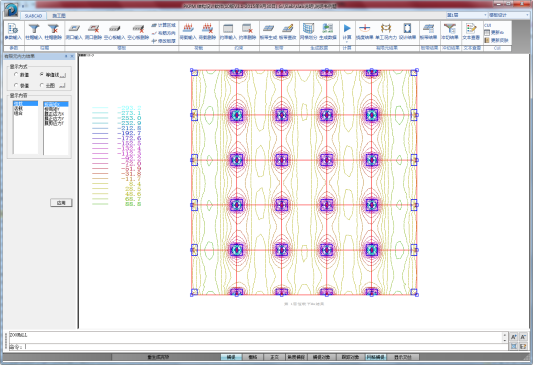The image size is (533, 366).
Task: Click the 应用 apply button
Action: pyautogui.click(x=61, y=203)
